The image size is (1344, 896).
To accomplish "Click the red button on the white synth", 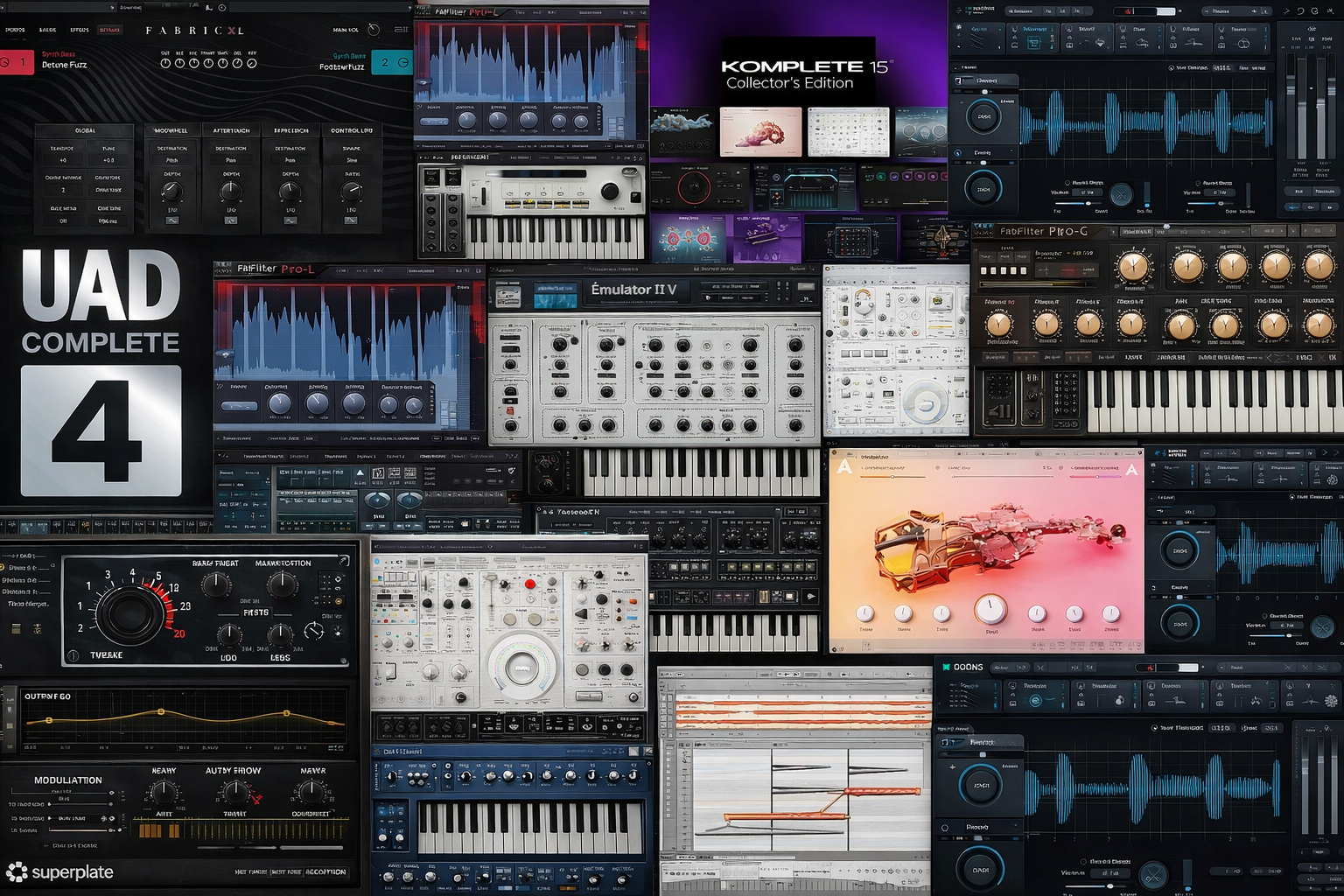I will pos(529,584).
